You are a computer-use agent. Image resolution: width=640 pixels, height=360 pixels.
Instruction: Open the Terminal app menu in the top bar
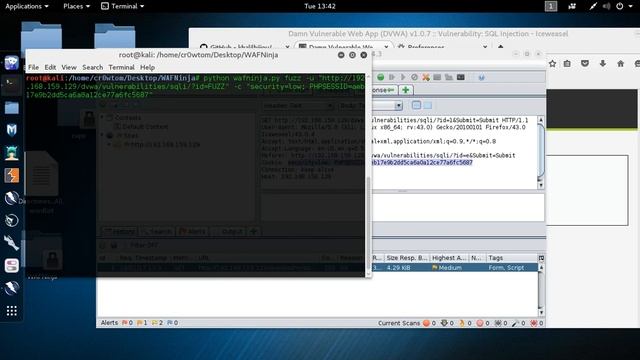tap(122, 6)
